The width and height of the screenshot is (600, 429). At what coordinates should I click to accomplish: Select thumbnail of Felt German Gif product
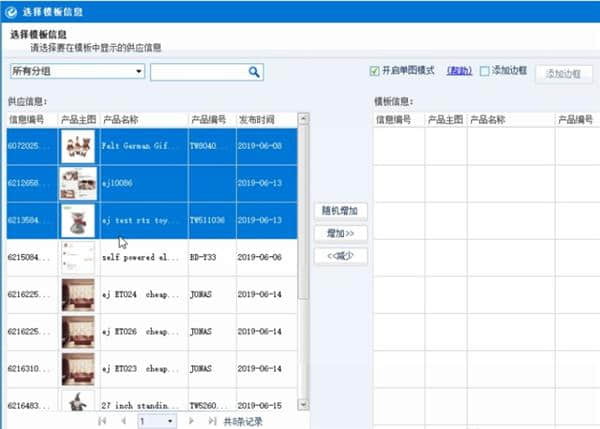pos(78,146)
